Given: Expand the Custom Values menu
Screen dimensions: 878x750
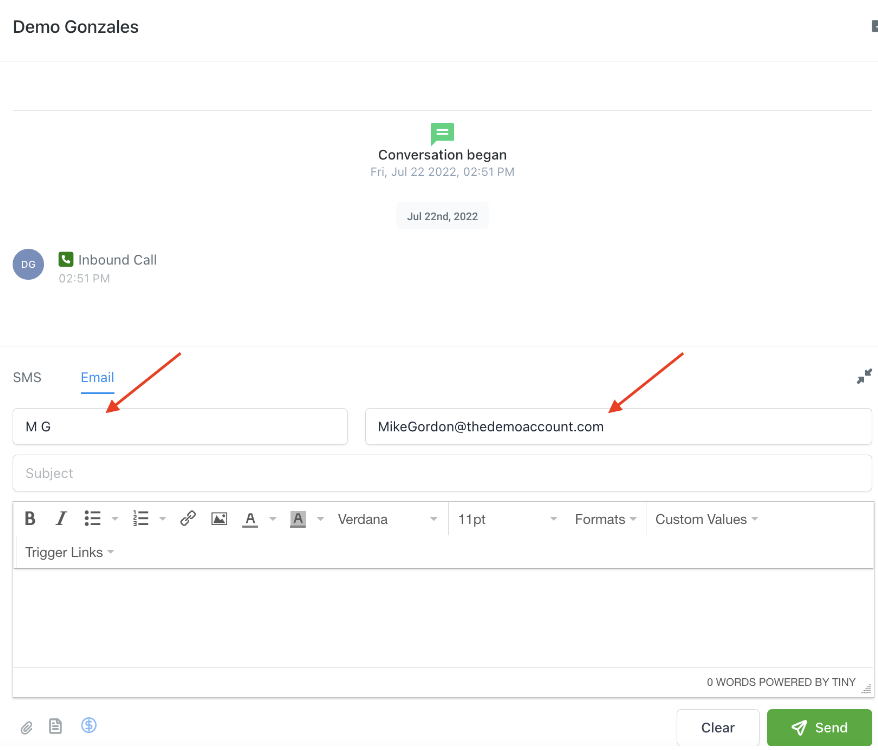Looking at the screenshot, I should pos(706,519).
